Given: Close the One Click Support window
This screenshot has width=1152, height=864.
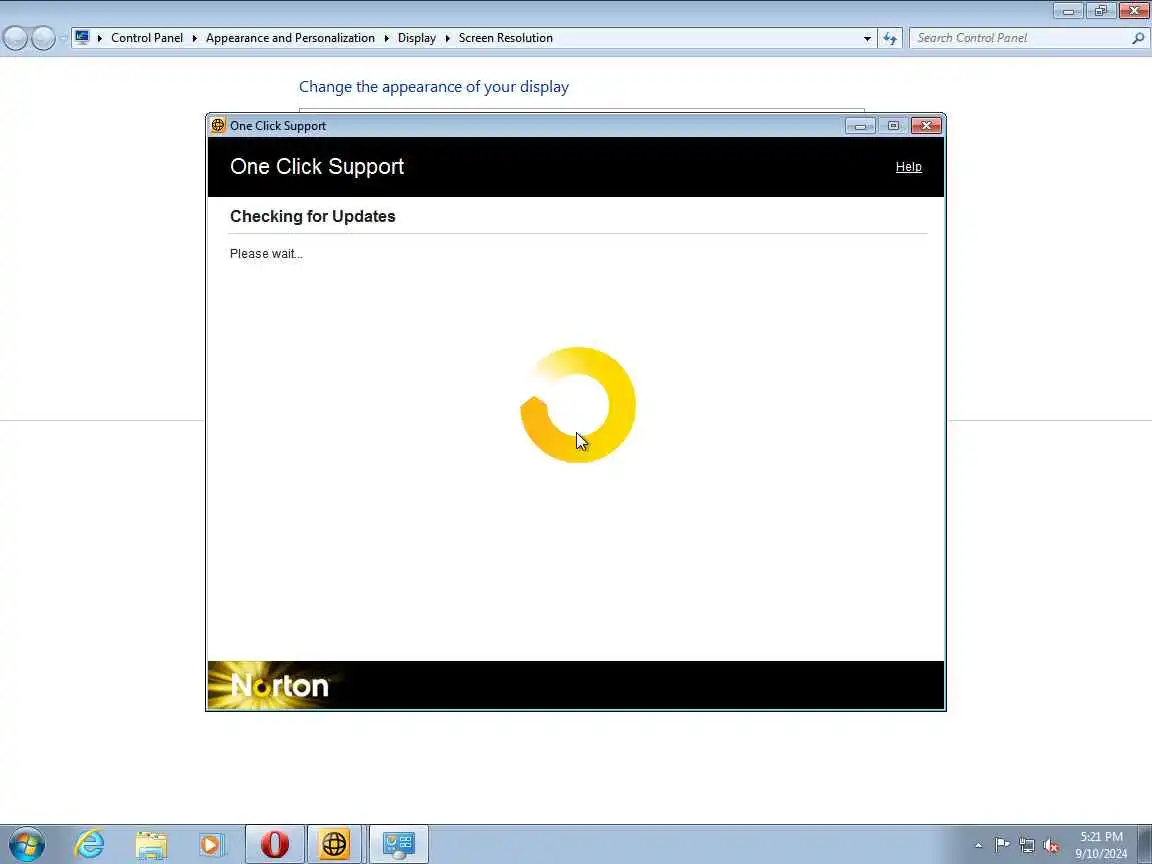Looking at the screenshot, I should click(926, 126).
